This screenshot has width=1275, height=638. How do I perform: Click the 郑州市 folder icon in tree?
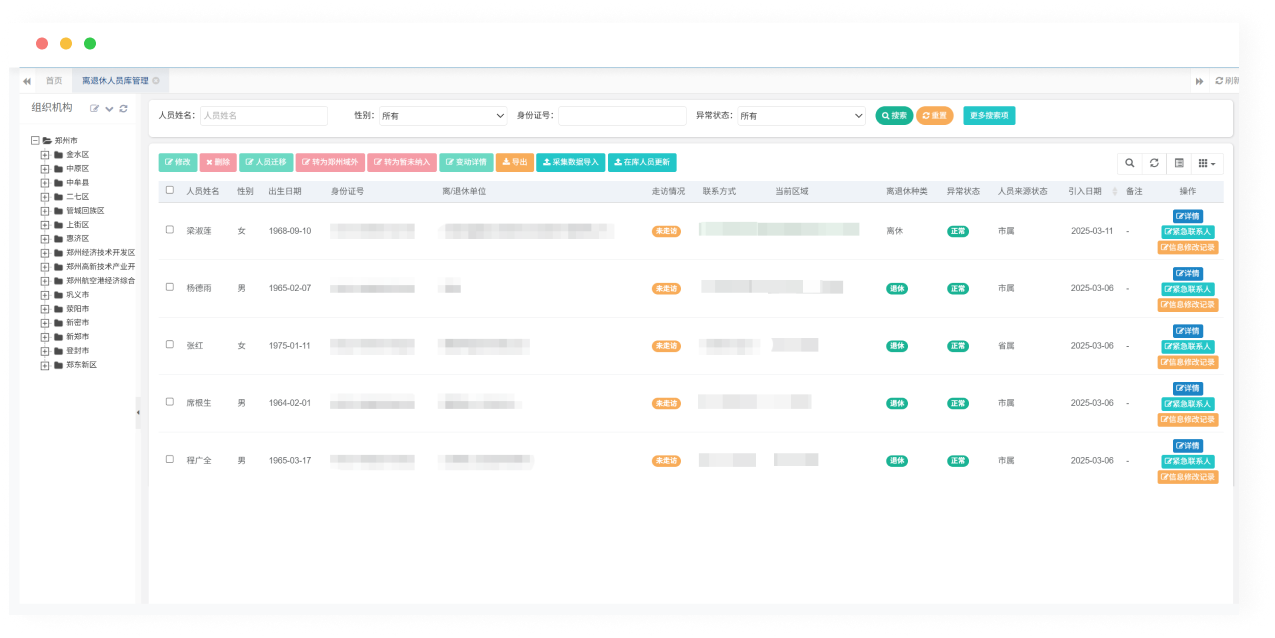pos(47,141)
